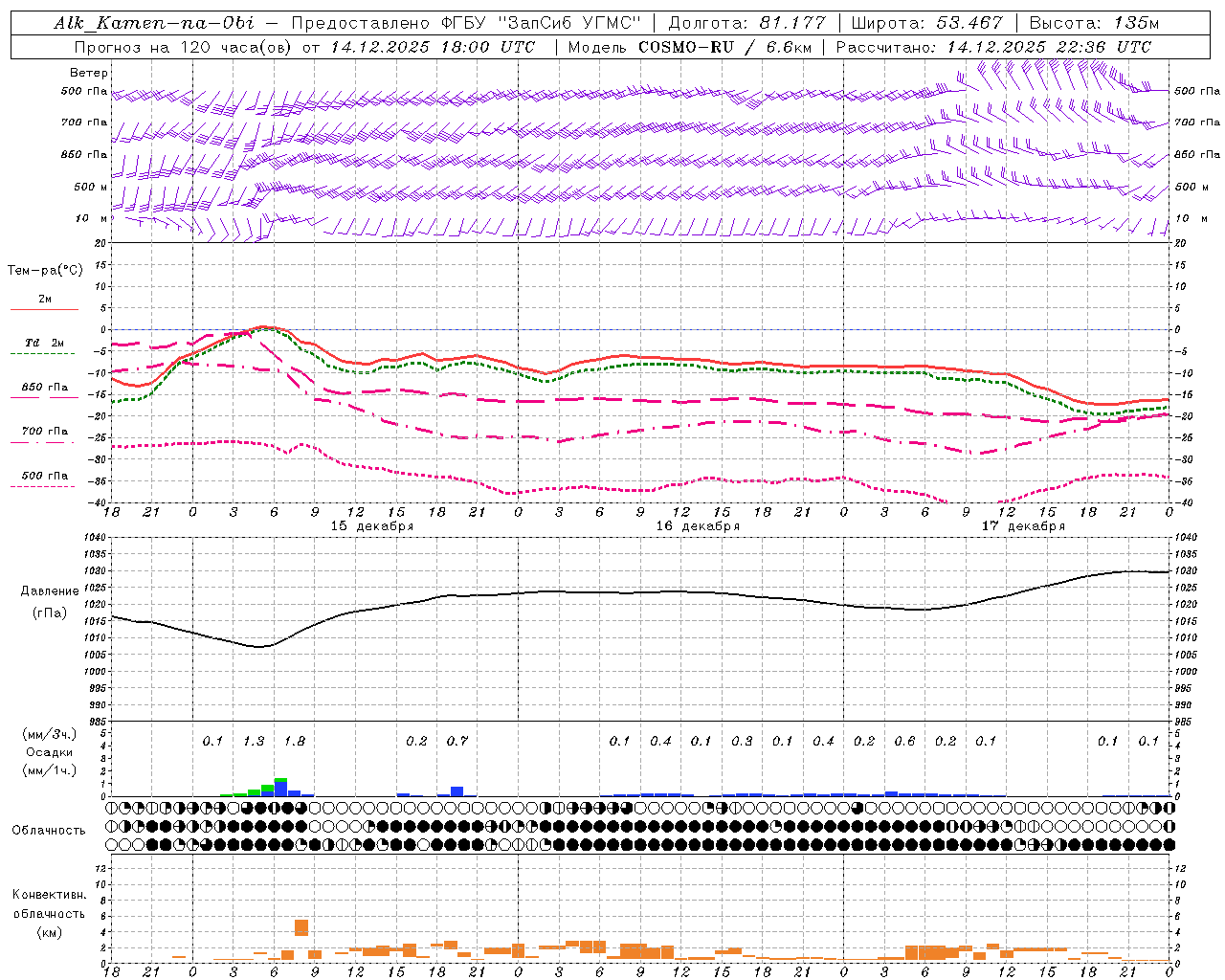
Task: Click the Тем-ра(°C) axis title
Action: pyautogui.click(x=45, y=271)
